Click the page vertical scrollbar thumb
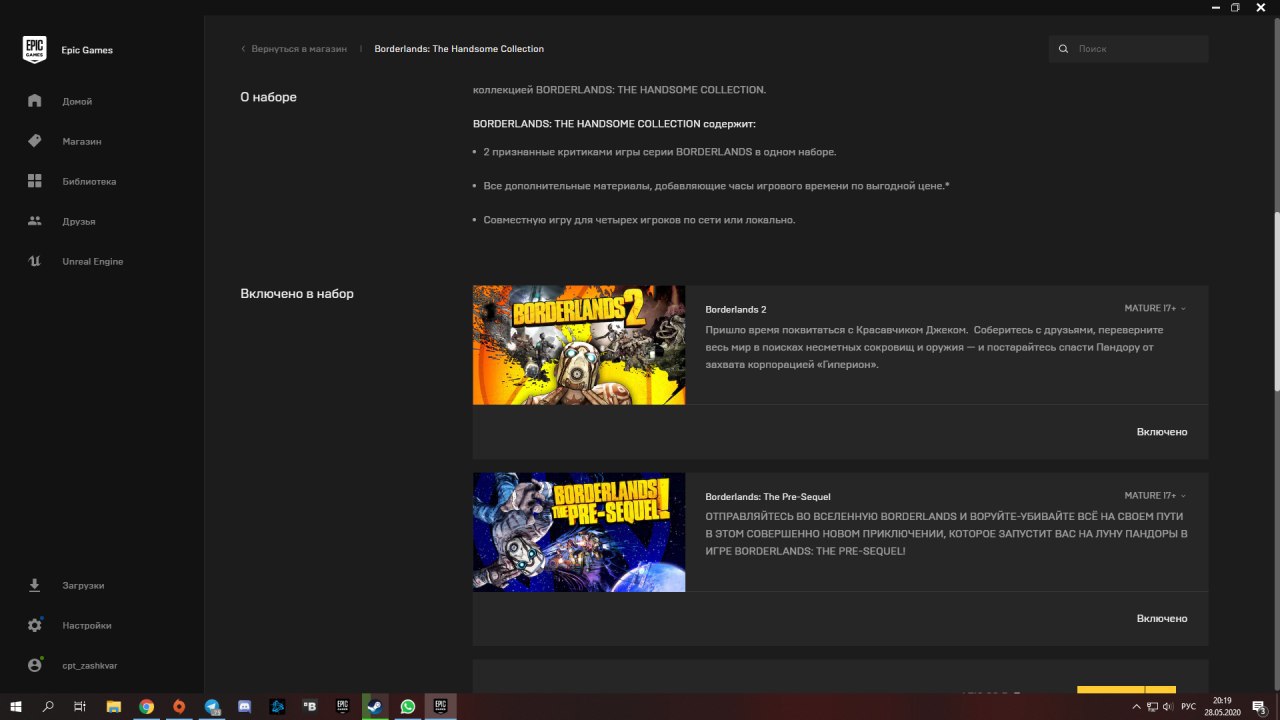1280x720 pixels. tap(1275, 302)
